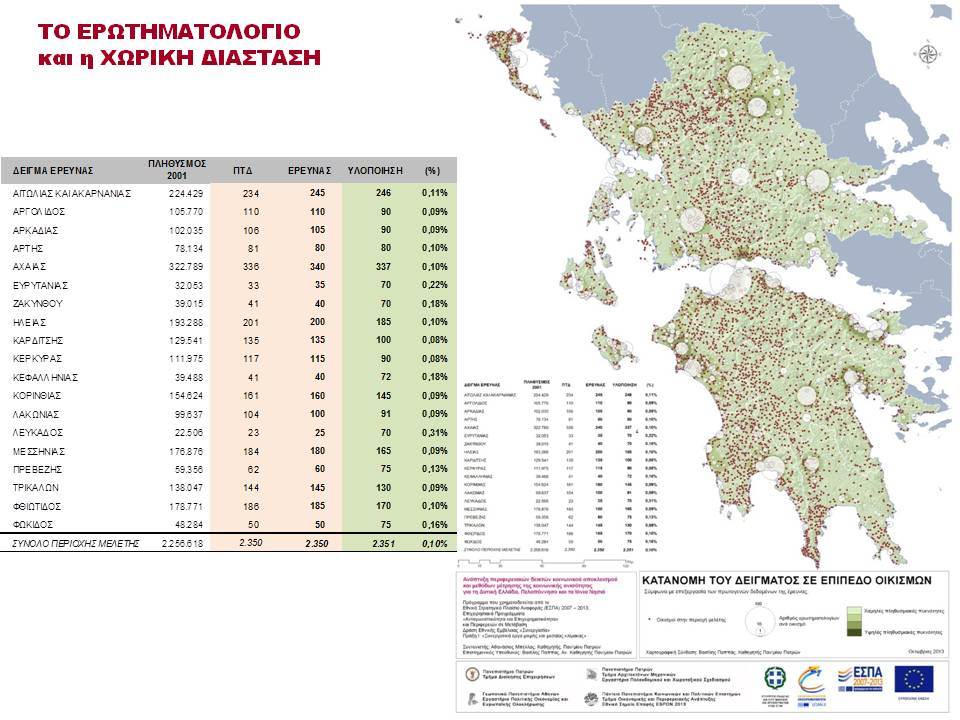This screenshot has height=720, width=960.
Task: Click the ΔΕΙΓΜΑ ΕΡΕΥΝΑΣ column header
Action: click(x=53, y=171)
